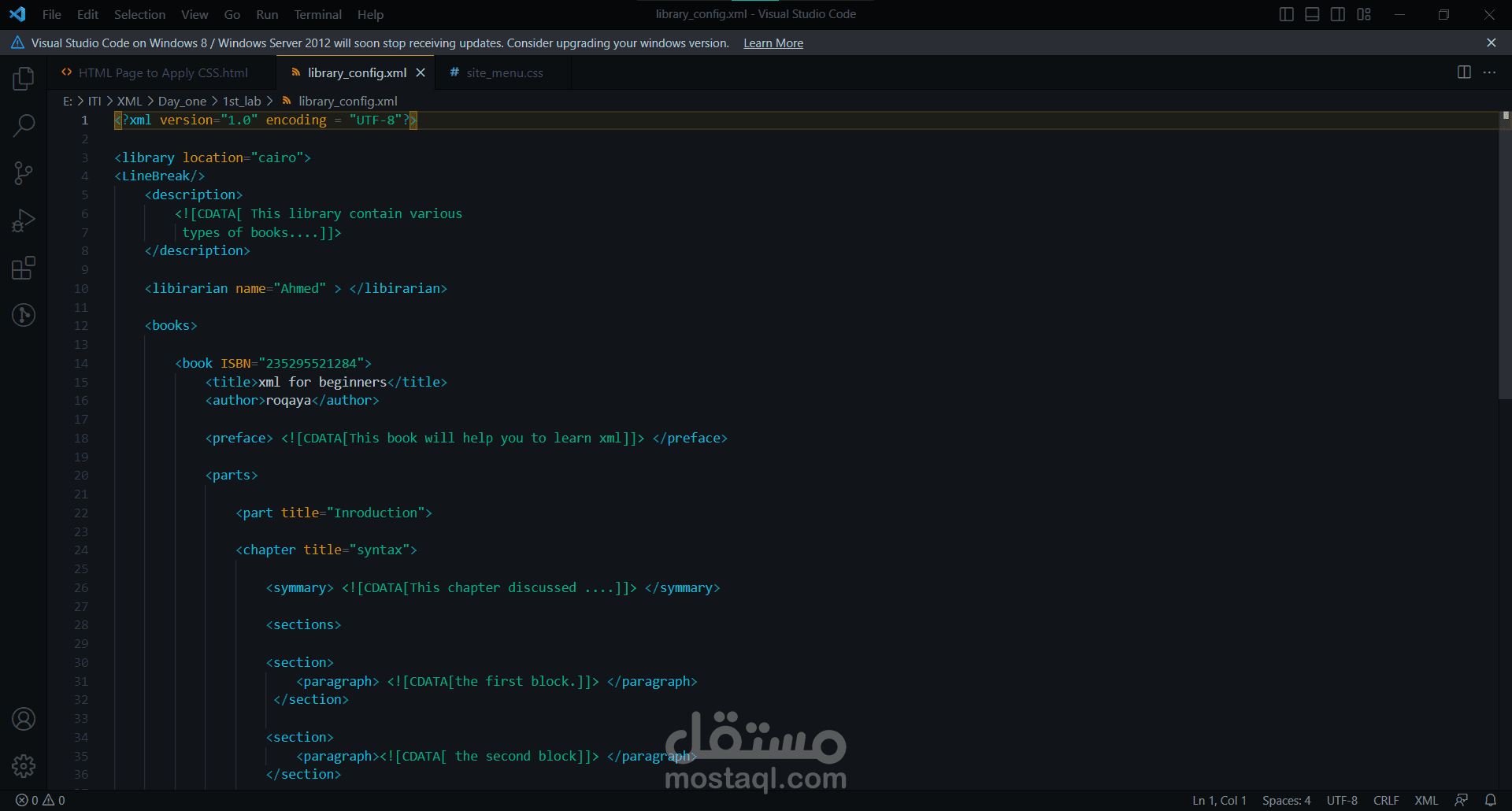
Task: Toggle the primary sidebar visibility
Action: 1286,13
